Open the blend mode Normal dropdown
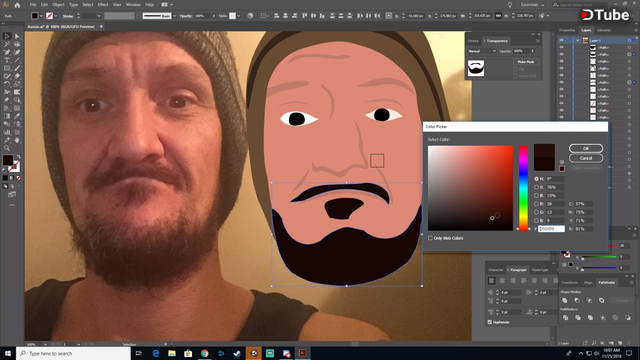Image resolution: width=640 pixels, height=360 pixels. coord(482,51)
